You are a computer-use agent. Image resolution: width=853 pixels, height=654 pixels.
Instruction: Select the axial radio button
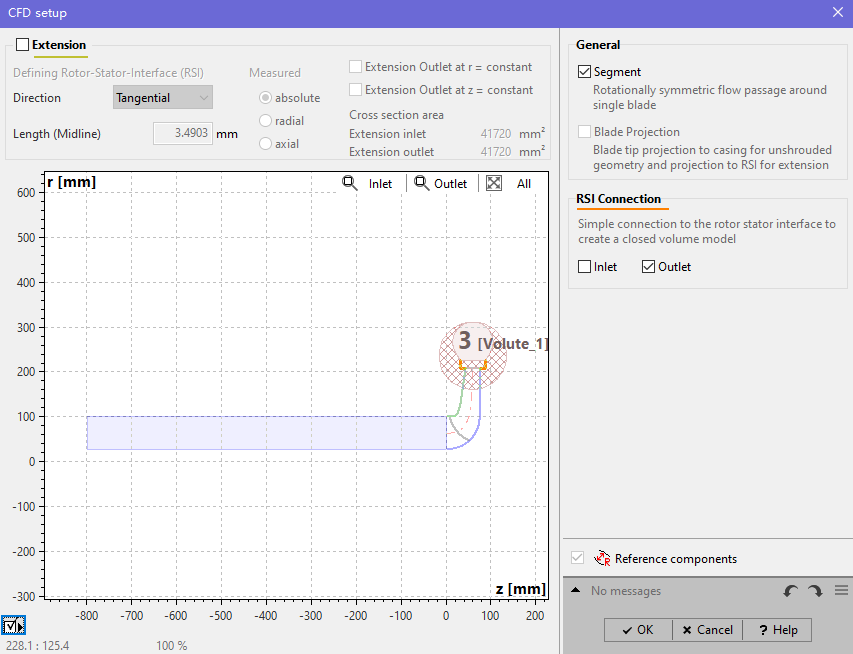click(x=265, y=144)
